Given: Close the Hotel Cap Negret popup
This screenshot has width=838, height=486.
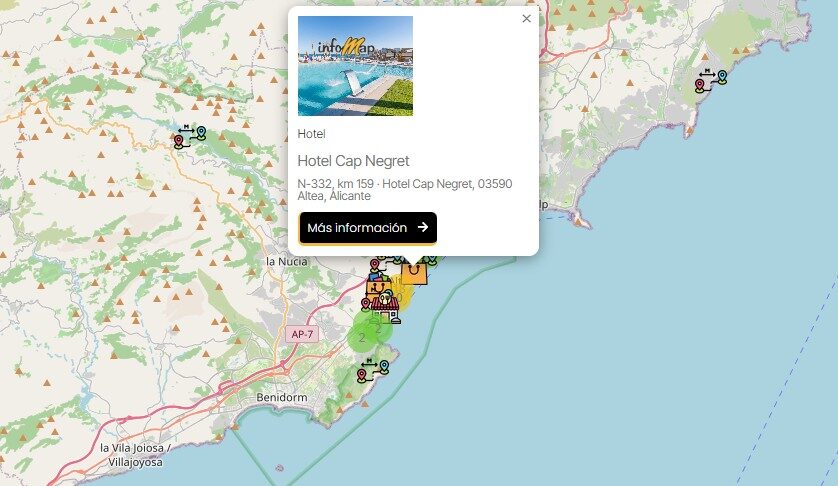Looking at the screenshot, I should click(x=526, y=19).
